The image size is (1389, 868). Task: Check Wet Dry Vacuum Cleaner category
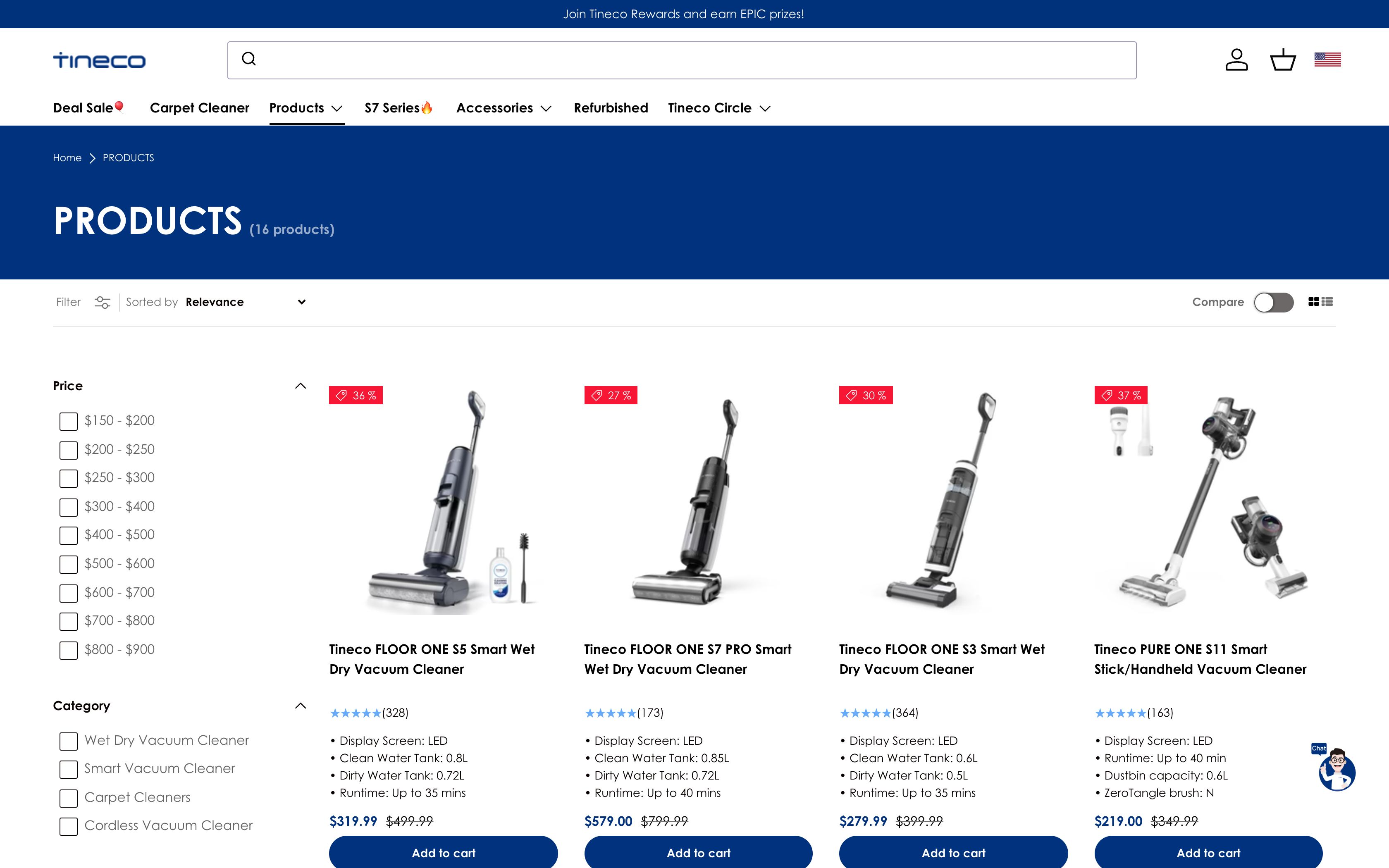(x=68, y=741)
